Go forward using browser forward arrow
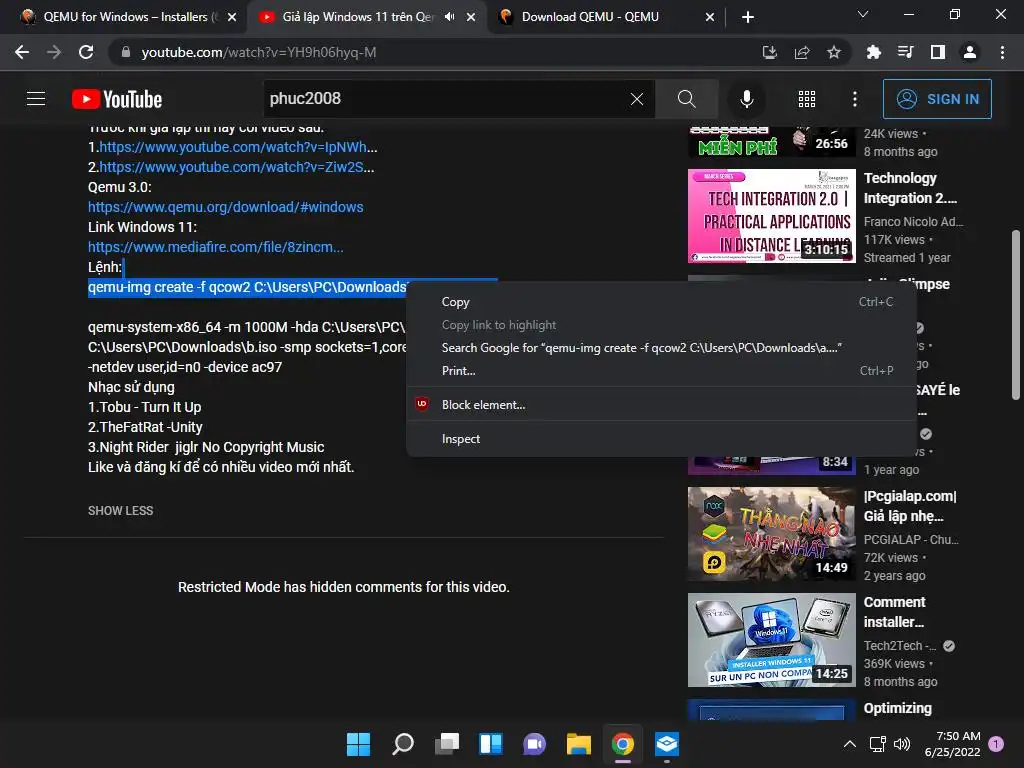Image resolution: width=1024 pixels, height=768 pixels. pos(54,52)
